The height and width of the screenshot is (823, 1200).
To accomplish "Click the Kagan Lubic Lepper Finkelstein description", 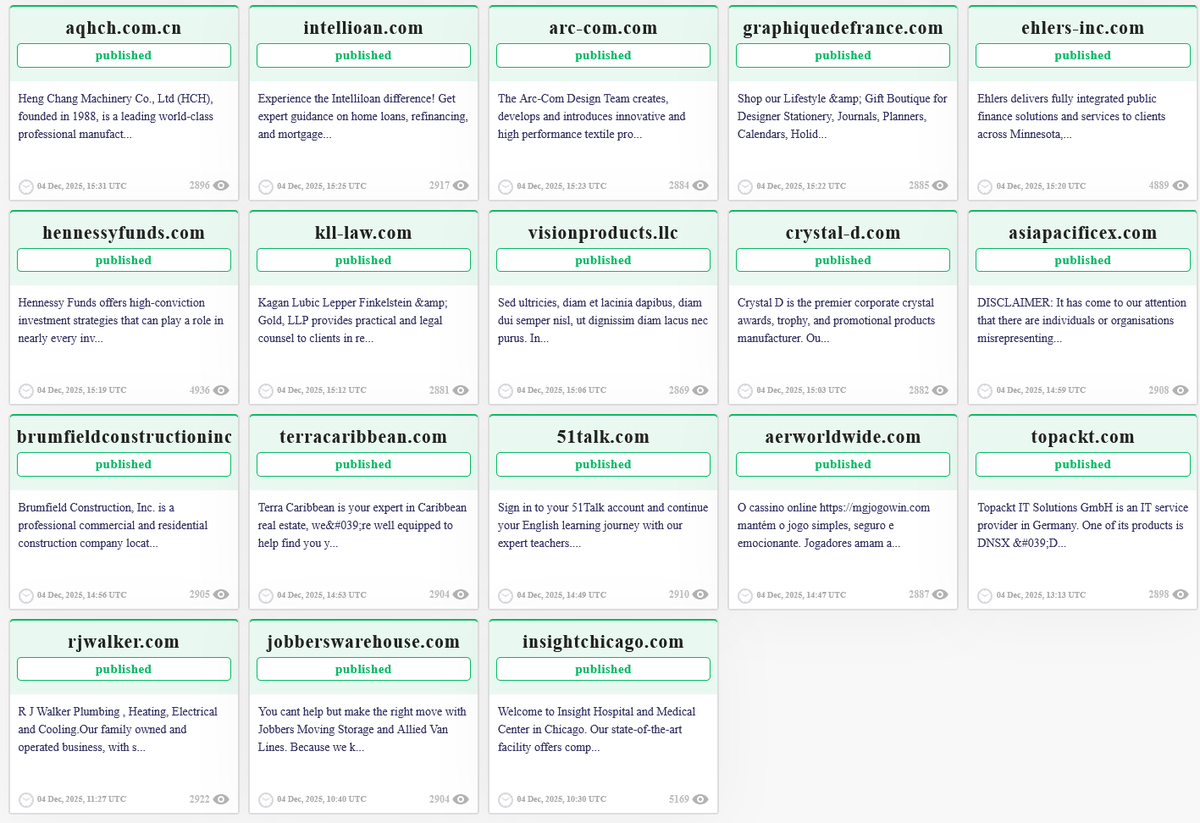I will point(353,320).
